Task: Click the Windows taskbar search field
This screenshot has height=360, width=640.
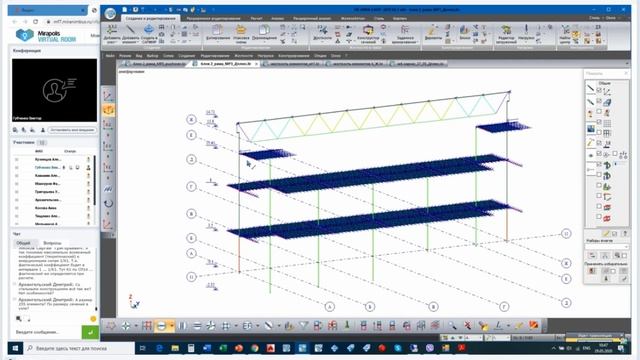Action: pos(79,348)
